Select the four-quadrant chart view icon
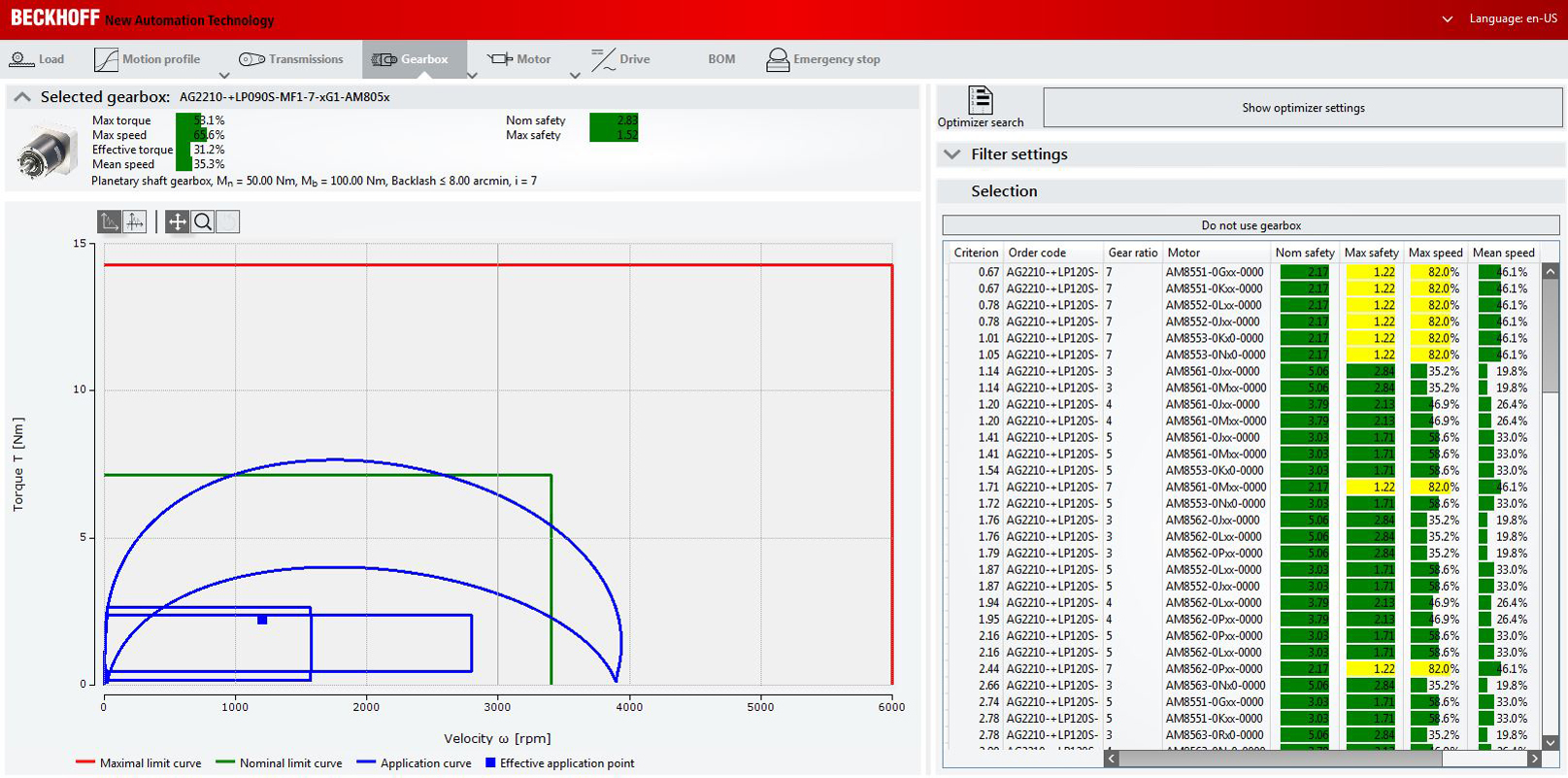The image size is (1568, 778). [135, 221]
